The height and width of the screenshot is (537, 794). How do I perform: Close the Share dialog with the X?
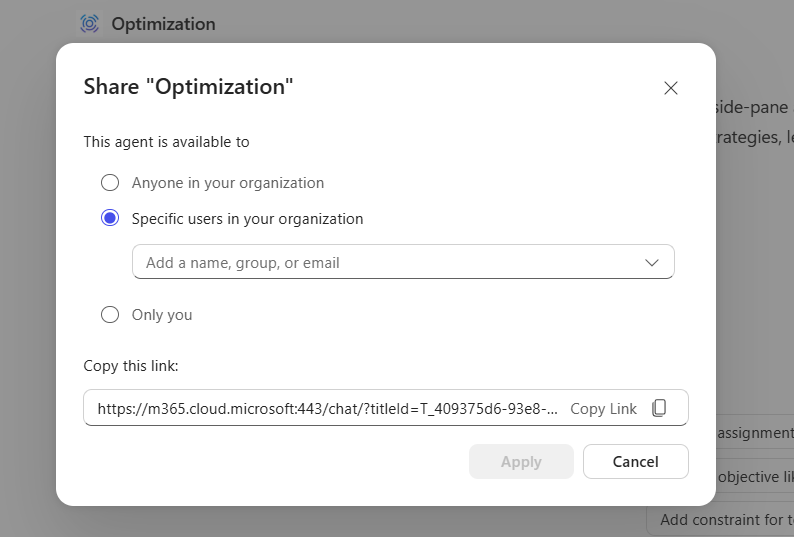(x=671, y=88)
